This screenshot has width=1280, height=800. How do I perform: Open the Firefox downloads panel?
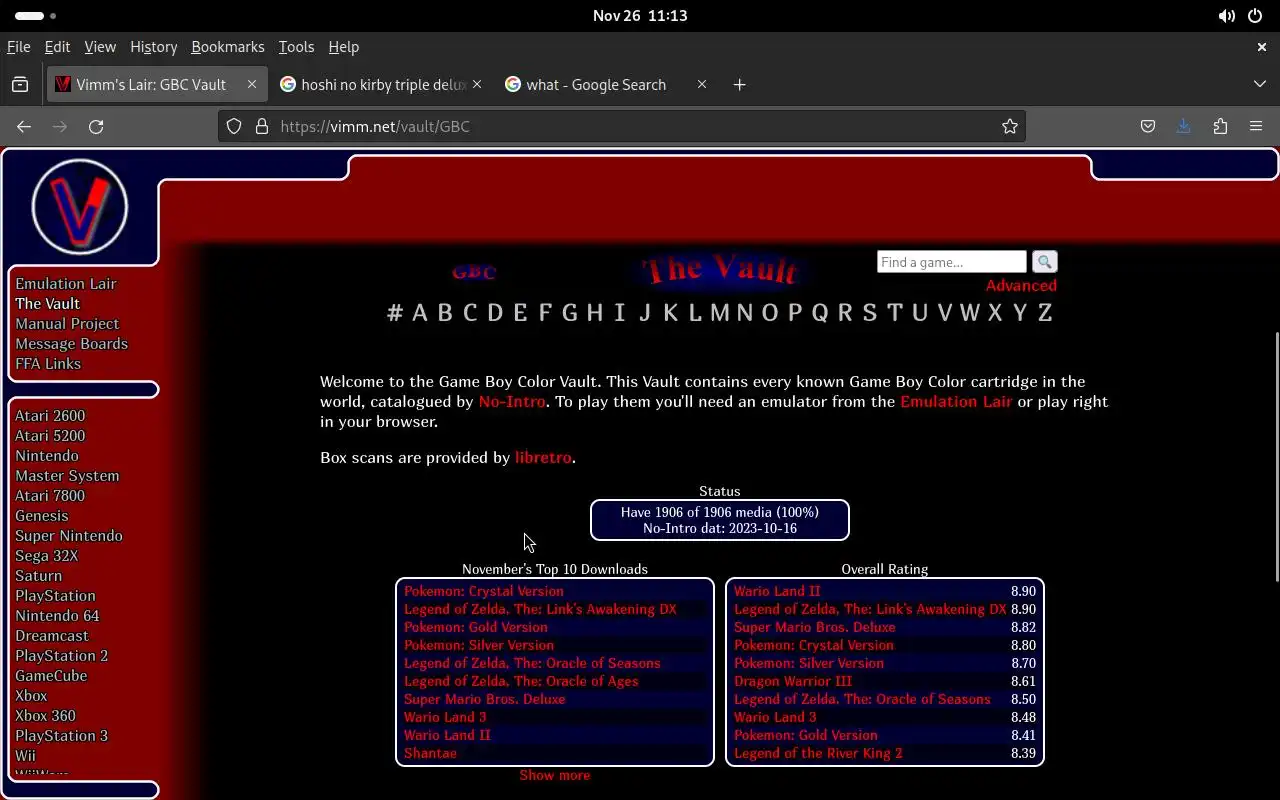pyautogui.click(x=1184, y=126)
